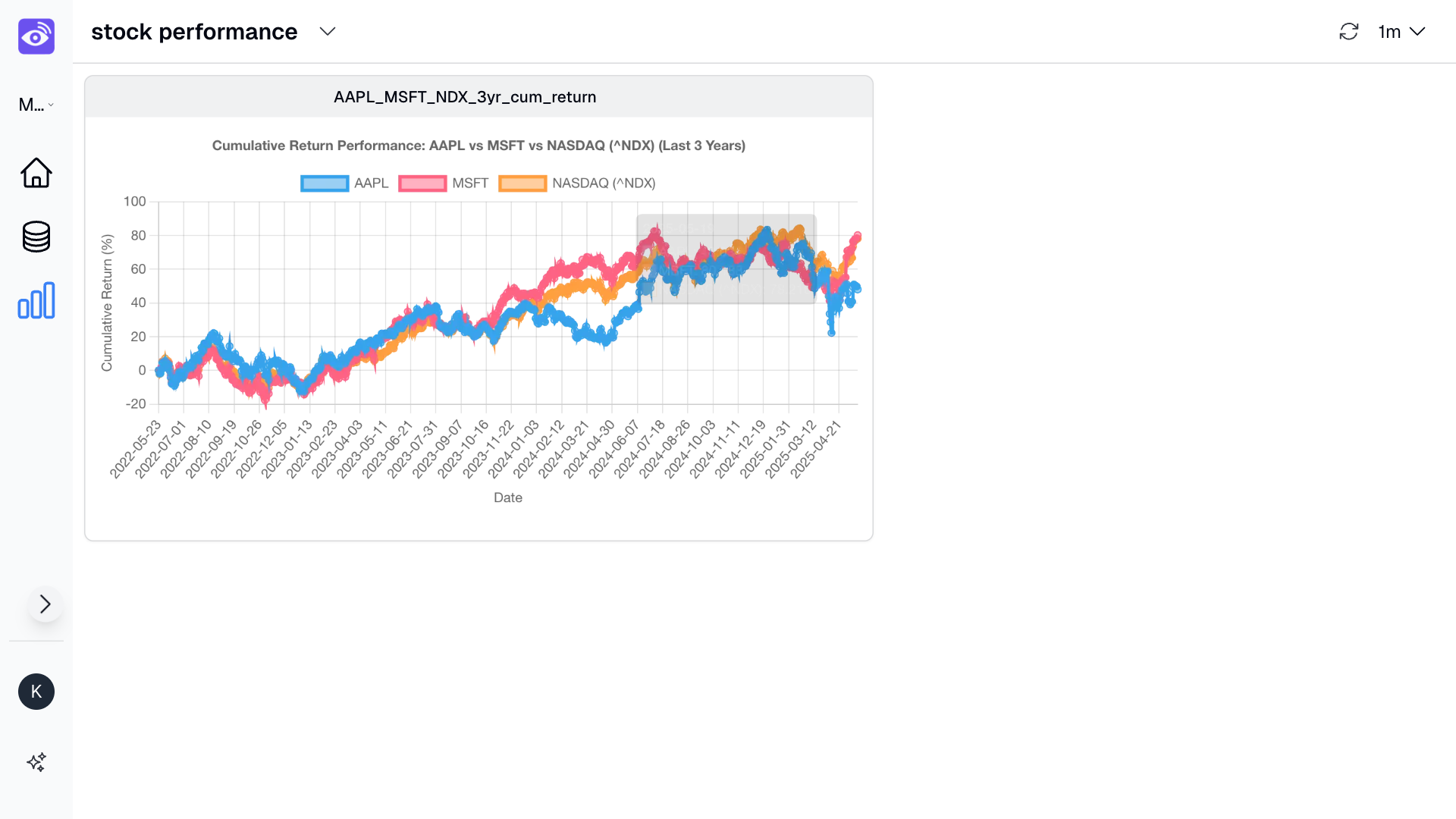Expand the sidebar with the chevron arrow
This screenshot has width=1456, height=819.
point(45,604)
